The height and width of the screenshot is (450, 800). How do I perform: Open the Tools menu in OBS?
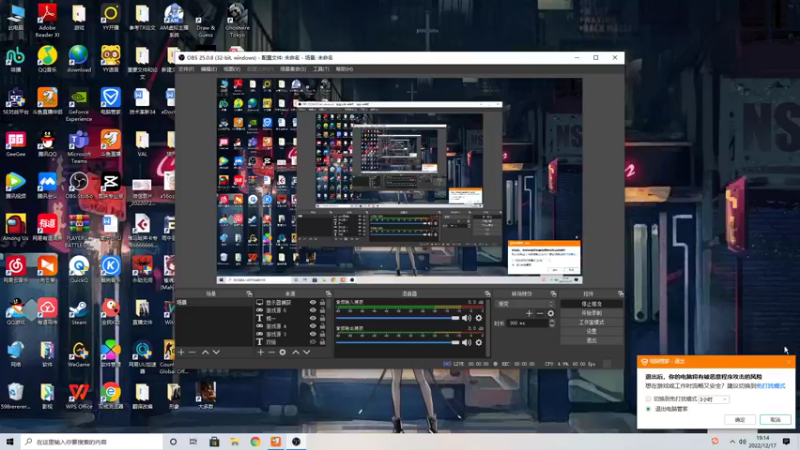click(320, 69)
